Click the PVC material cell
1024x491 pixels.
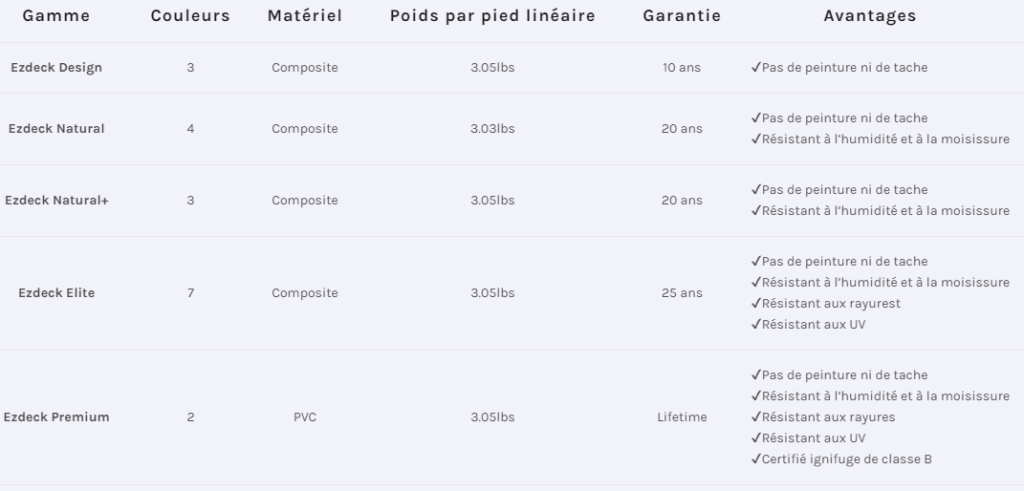coord(305,417)
